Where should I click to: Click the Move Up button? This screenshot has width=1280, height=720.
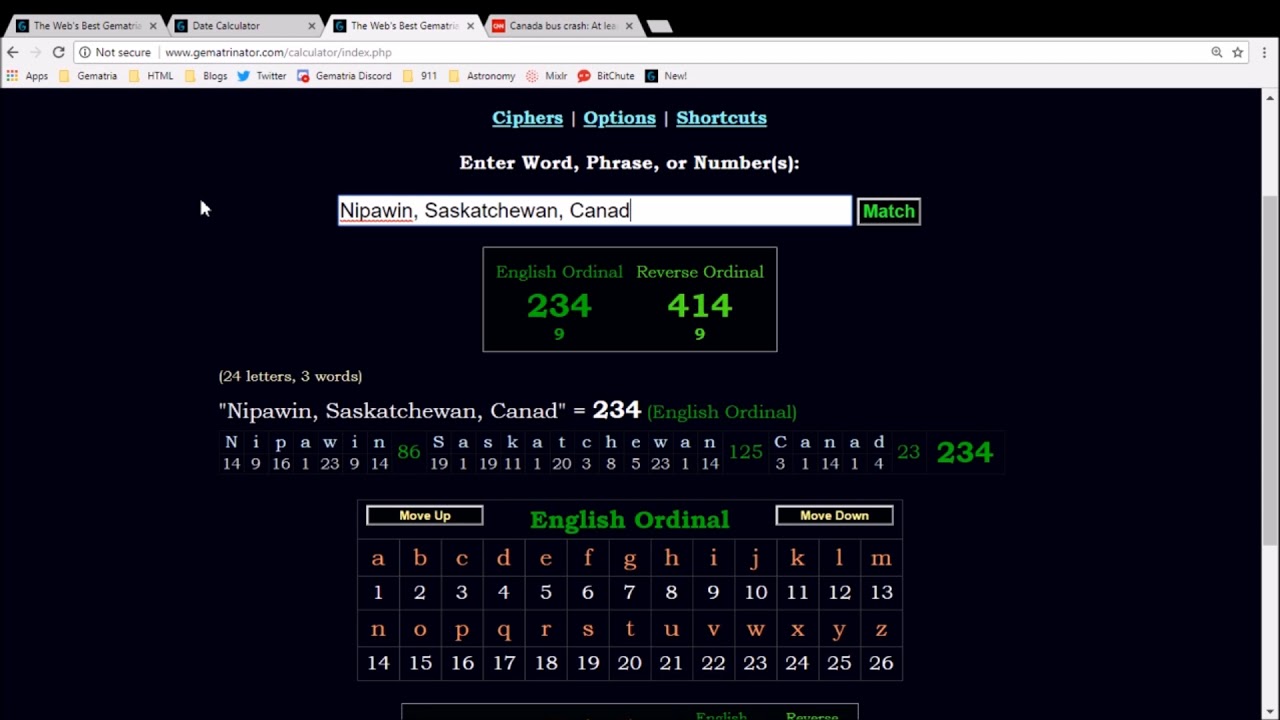pyautogui.click(x=425, y=516)
